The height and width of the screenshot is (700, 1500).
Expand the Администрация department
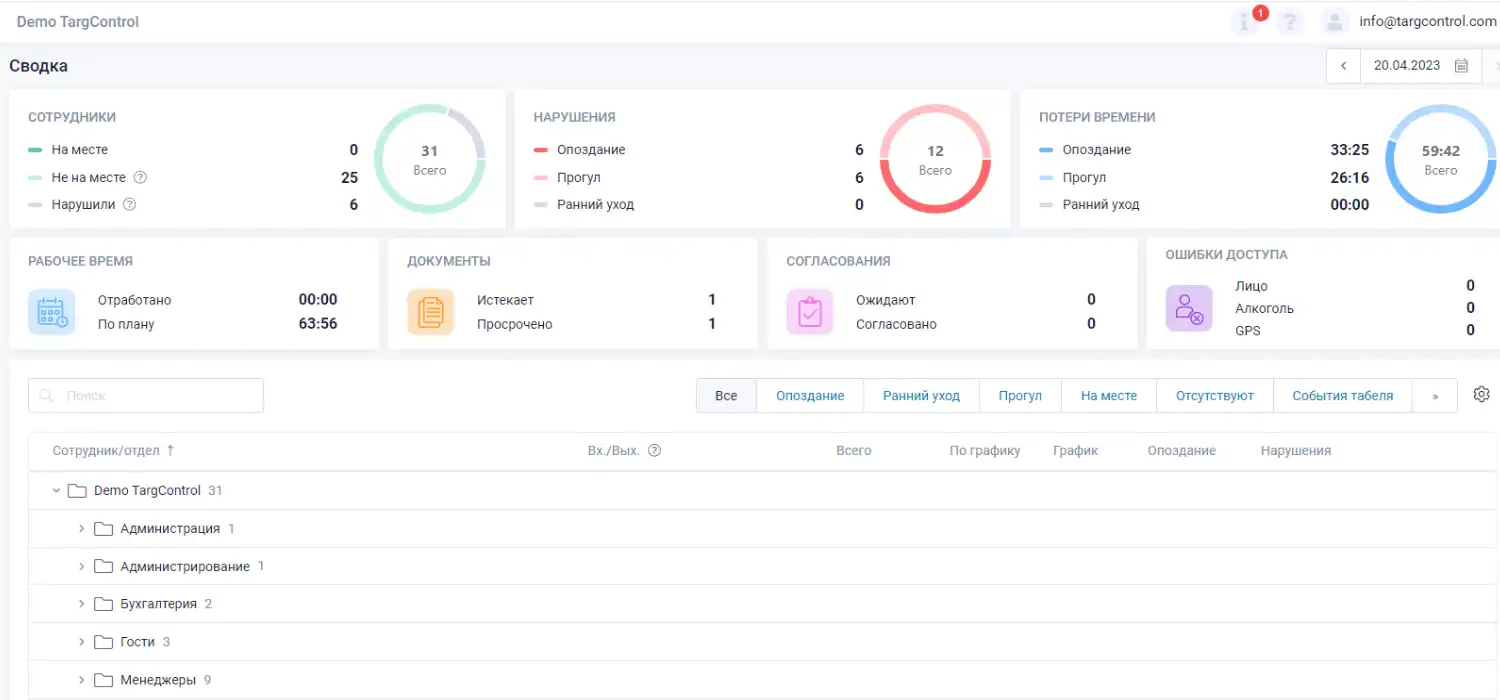82,529
